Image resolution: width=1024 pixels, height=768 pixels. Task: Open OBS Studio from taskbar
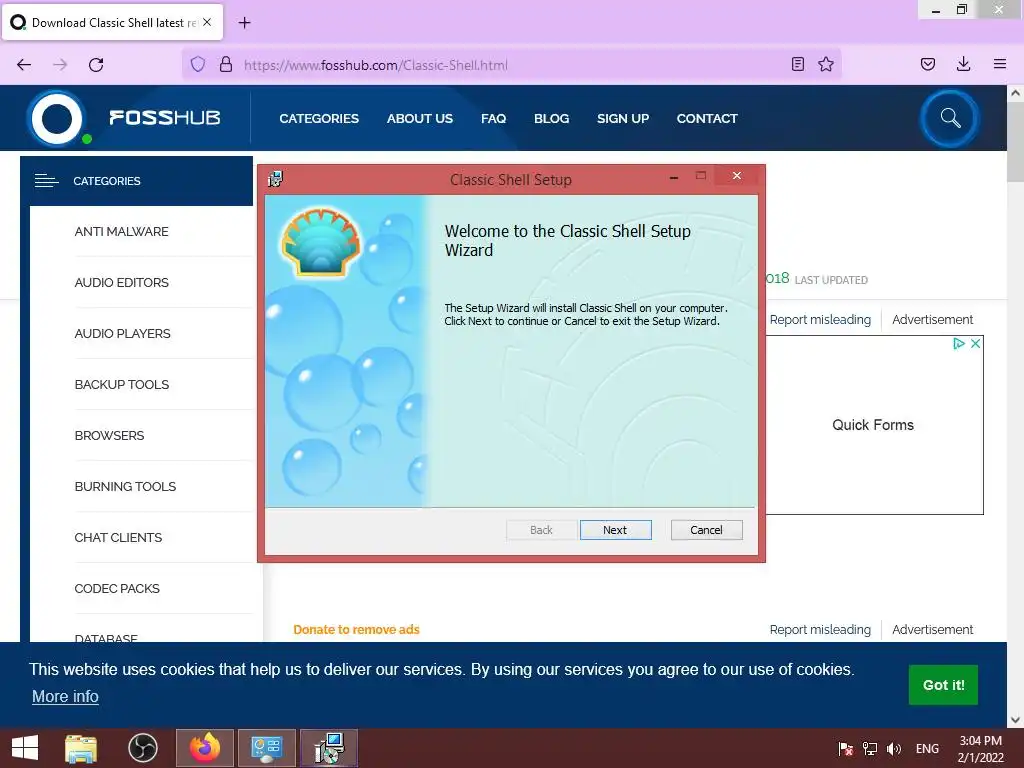tap(142, 748)
